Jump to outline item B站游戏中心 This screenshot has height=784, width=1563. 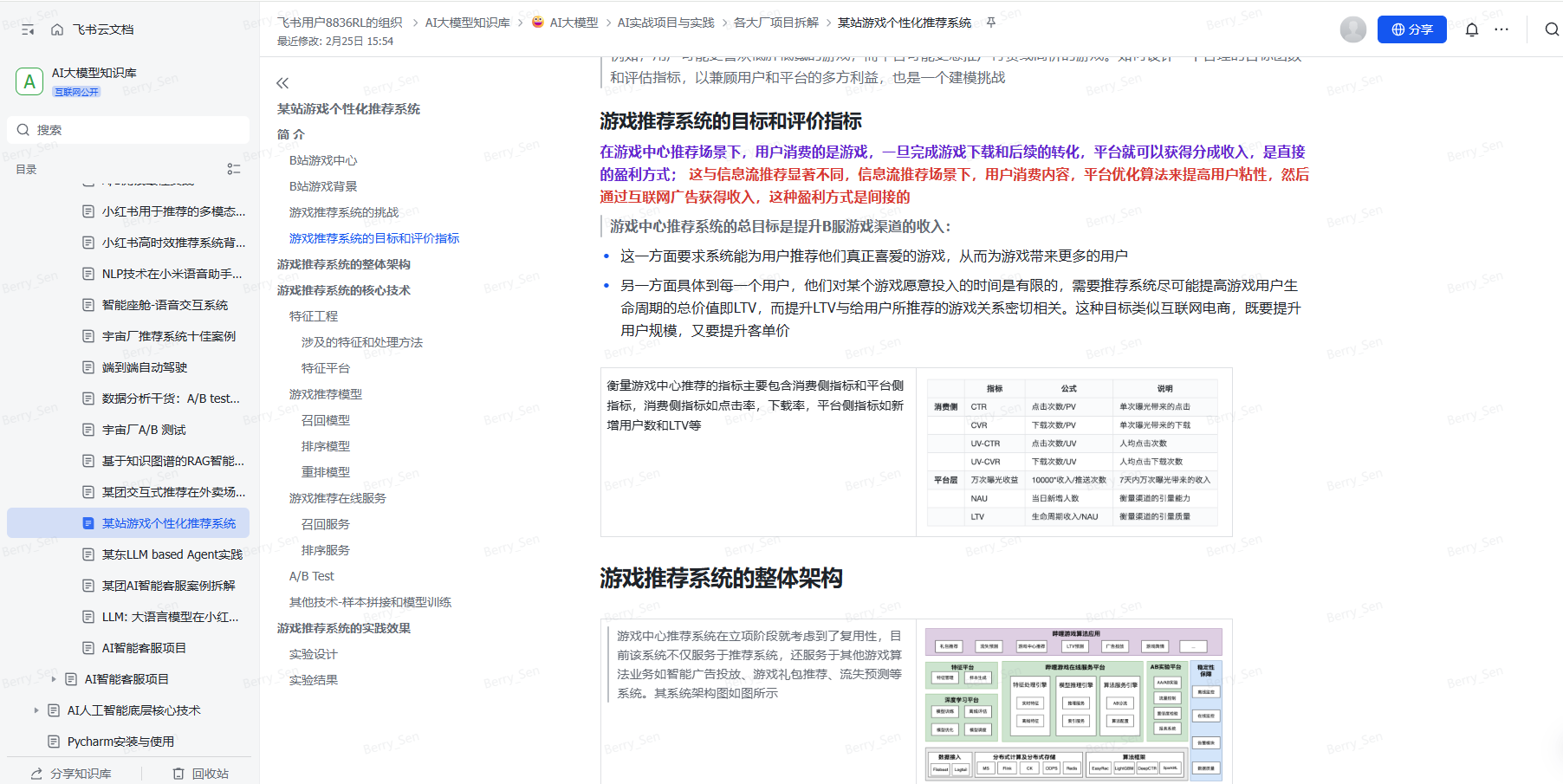(x=323, y=160)
